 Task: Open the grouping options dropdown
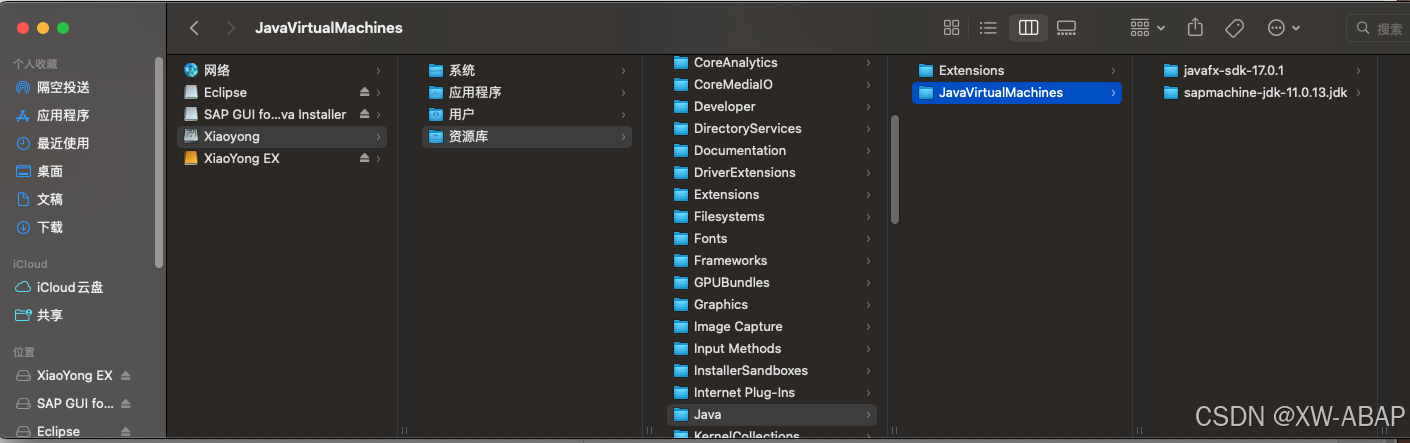[1148, 28]
